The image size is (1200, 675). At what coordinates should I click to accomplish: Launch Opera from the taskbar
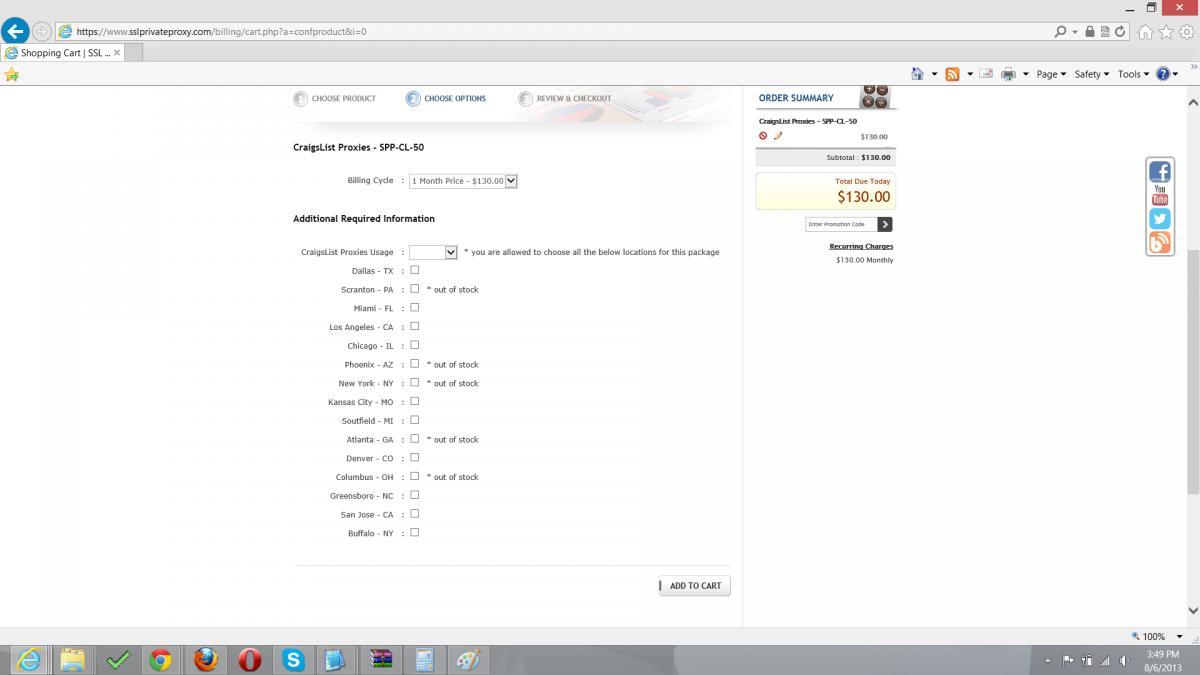(x=249, y=660)
